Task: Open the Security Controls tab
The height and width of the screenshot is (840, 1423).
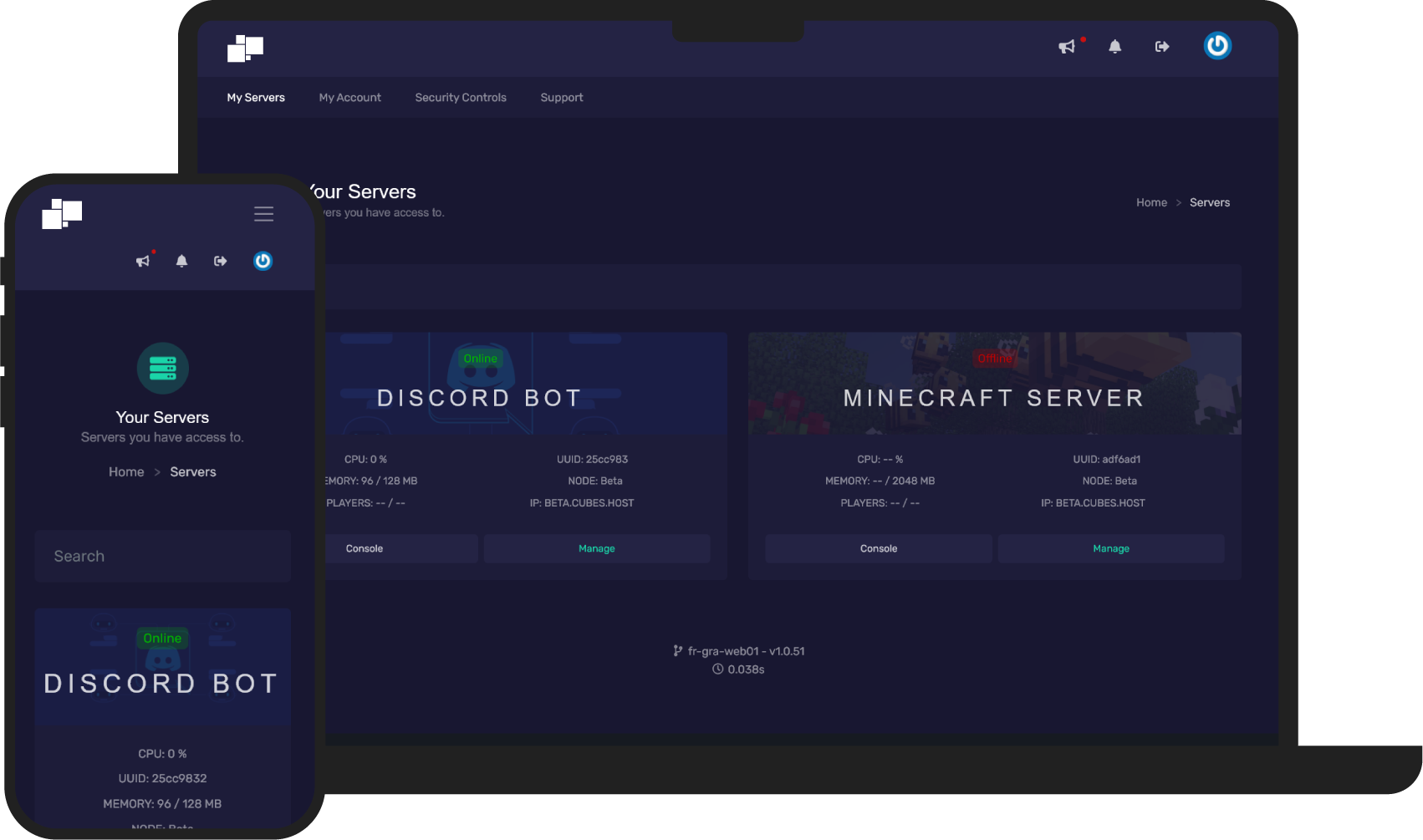Action: (461, 98)
